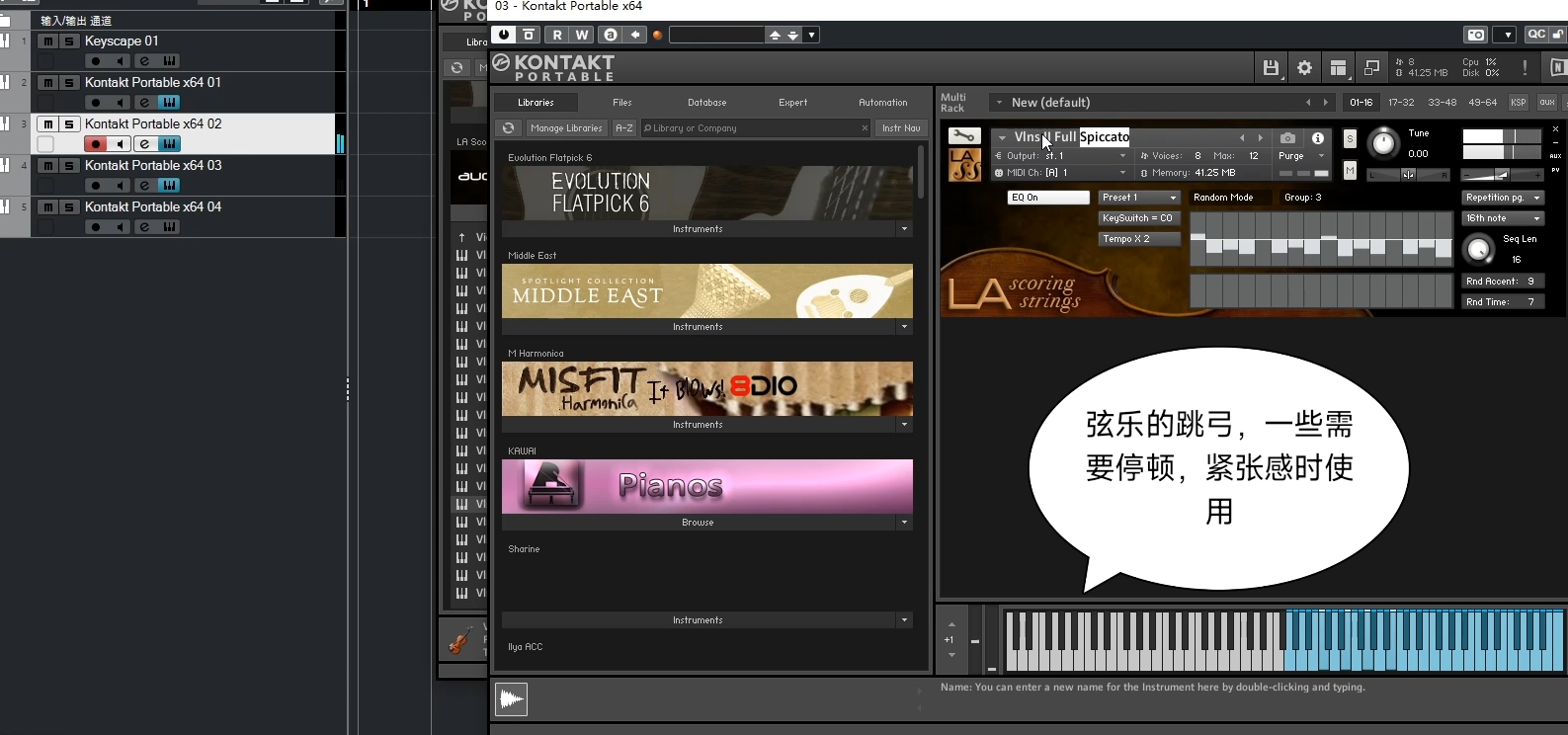Adjust the instrument pan slider
The height and width of the screenshot is (735, 1568).
click(x=1409, y=175)
